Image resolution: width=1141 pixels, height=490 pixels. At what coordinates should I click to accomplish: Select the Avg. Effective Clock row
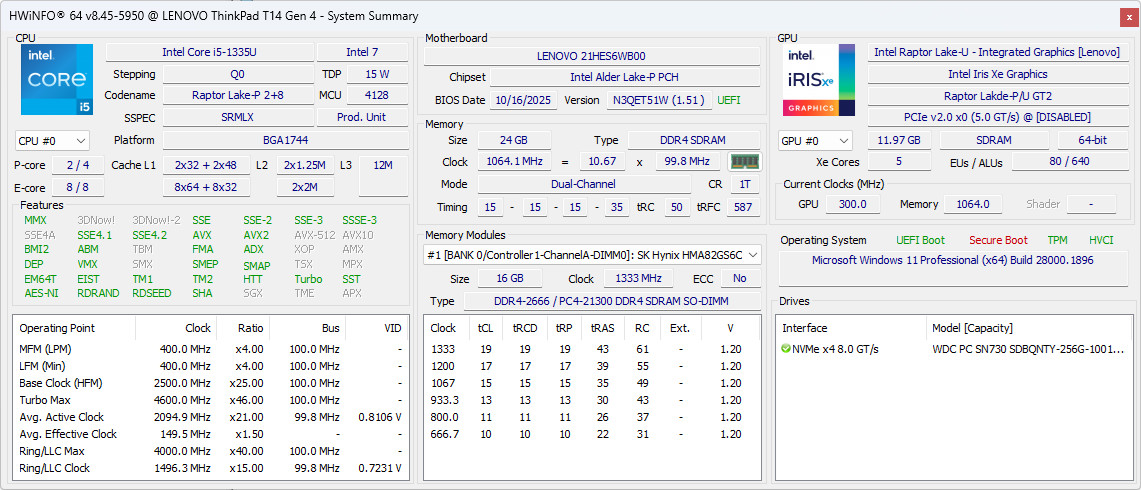(211, 434)
